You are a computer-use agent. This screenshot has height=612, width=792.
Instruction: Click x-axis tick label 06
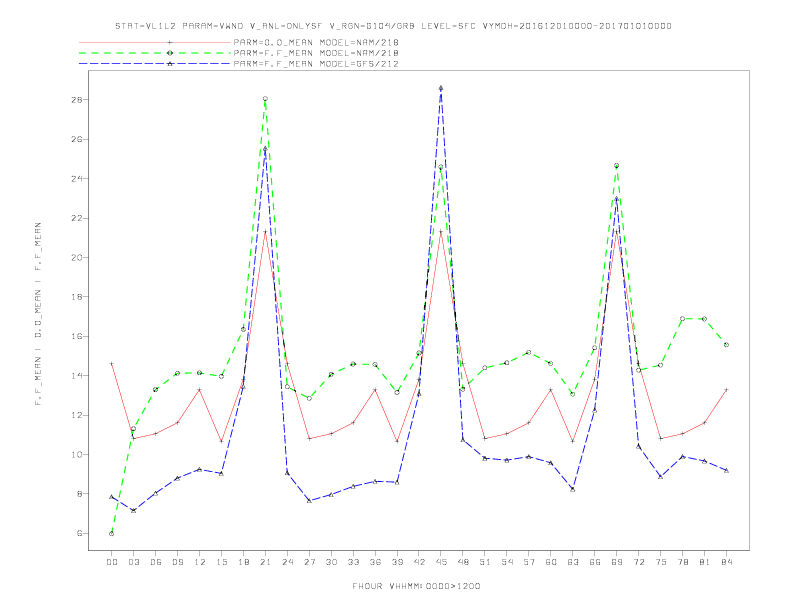[x=156, y=562]
